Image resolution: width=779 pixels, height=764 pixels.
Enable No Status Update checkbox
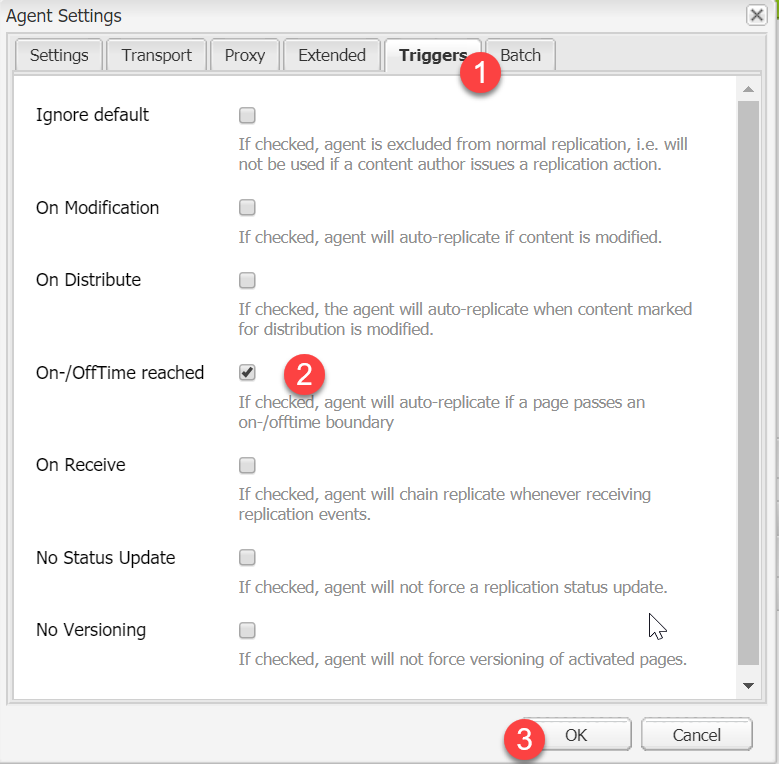point(247,558)
